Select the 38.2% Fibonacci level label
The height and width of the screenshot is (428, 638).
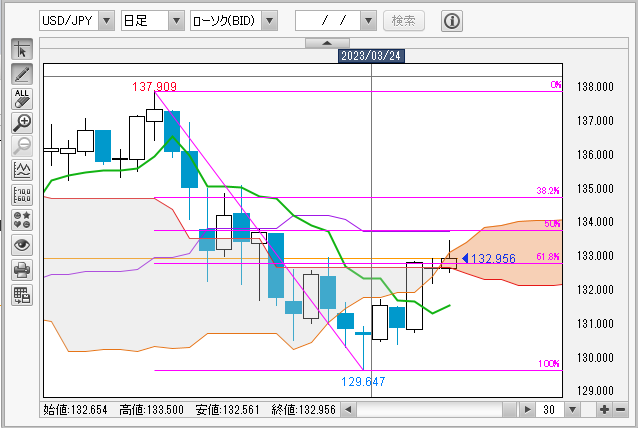(548, 190)
